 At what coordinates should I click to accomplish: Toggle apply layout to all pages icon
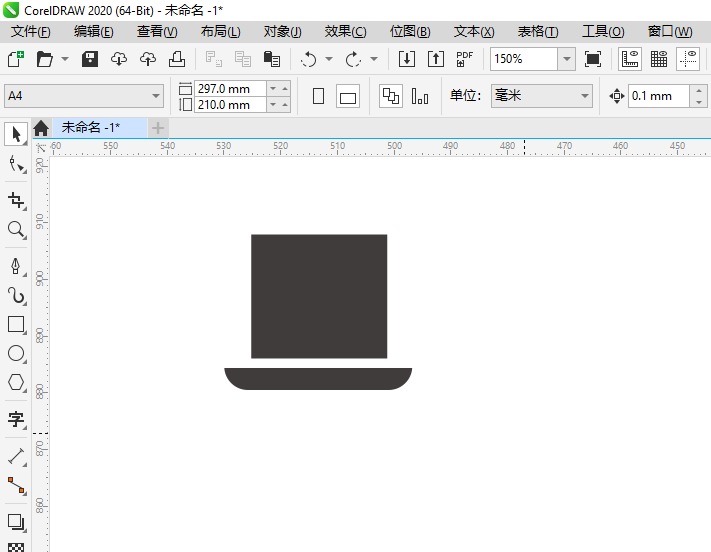tap(391, 96)
